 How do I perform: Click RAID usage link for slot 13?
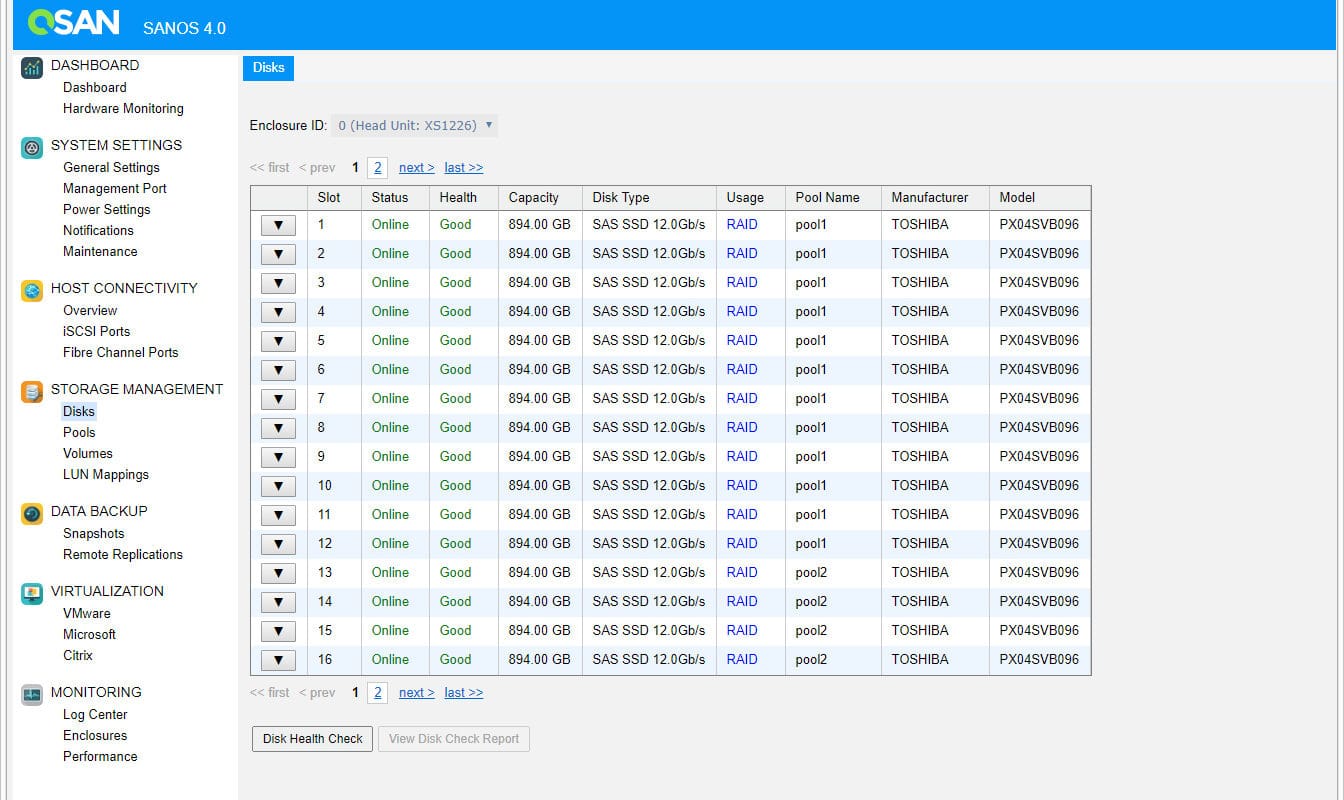[x=742, y=572]
